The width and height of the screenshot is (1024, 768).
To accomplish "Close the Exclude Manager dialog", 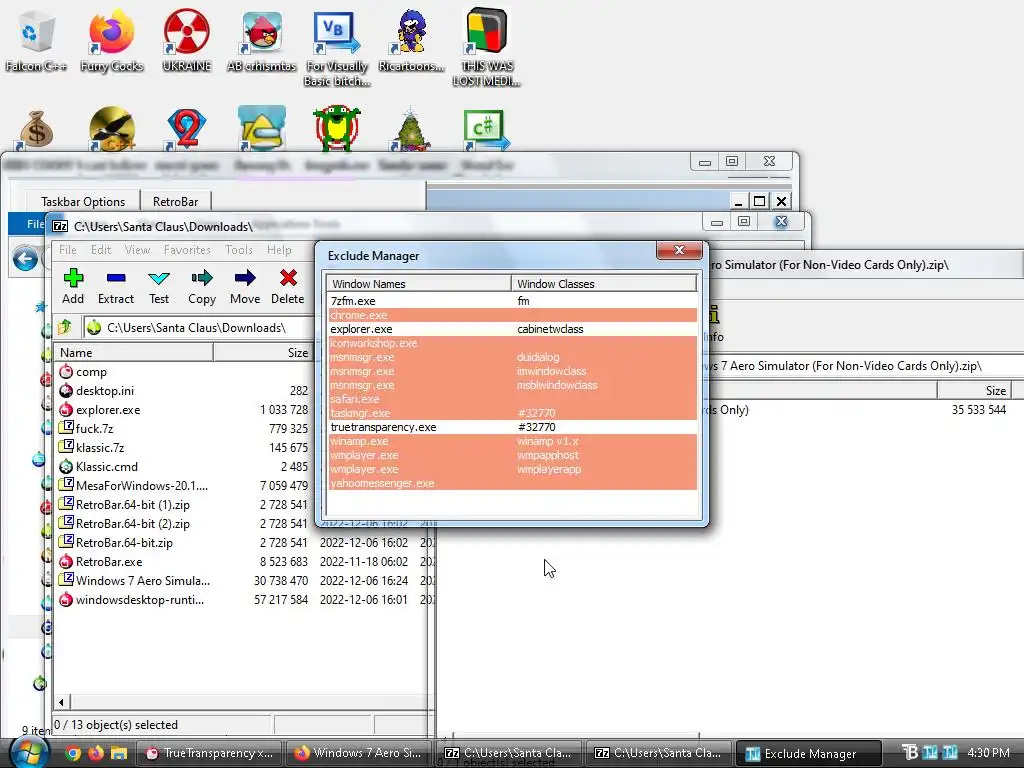I will 679,250.
